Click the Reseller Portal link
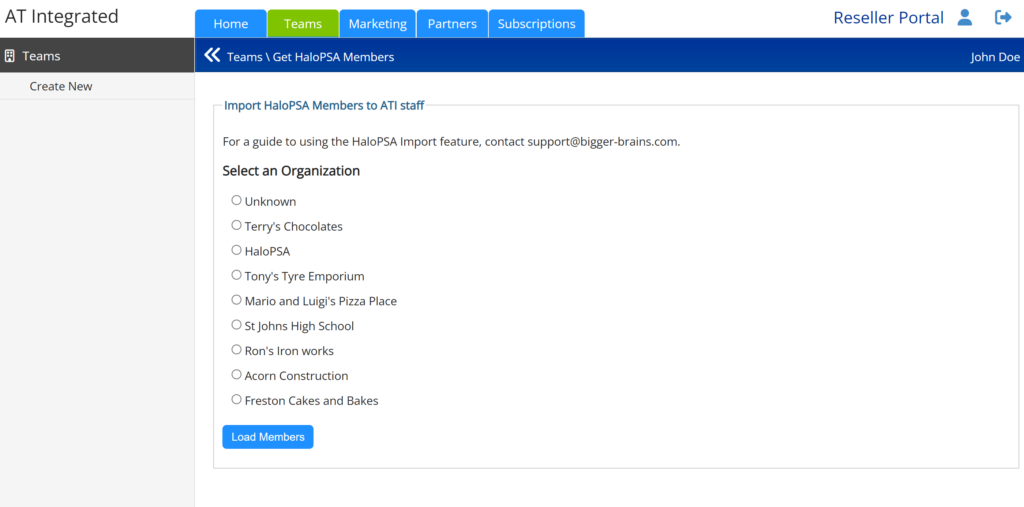The width and height of the screenshot is (1024, 507). 888,18
